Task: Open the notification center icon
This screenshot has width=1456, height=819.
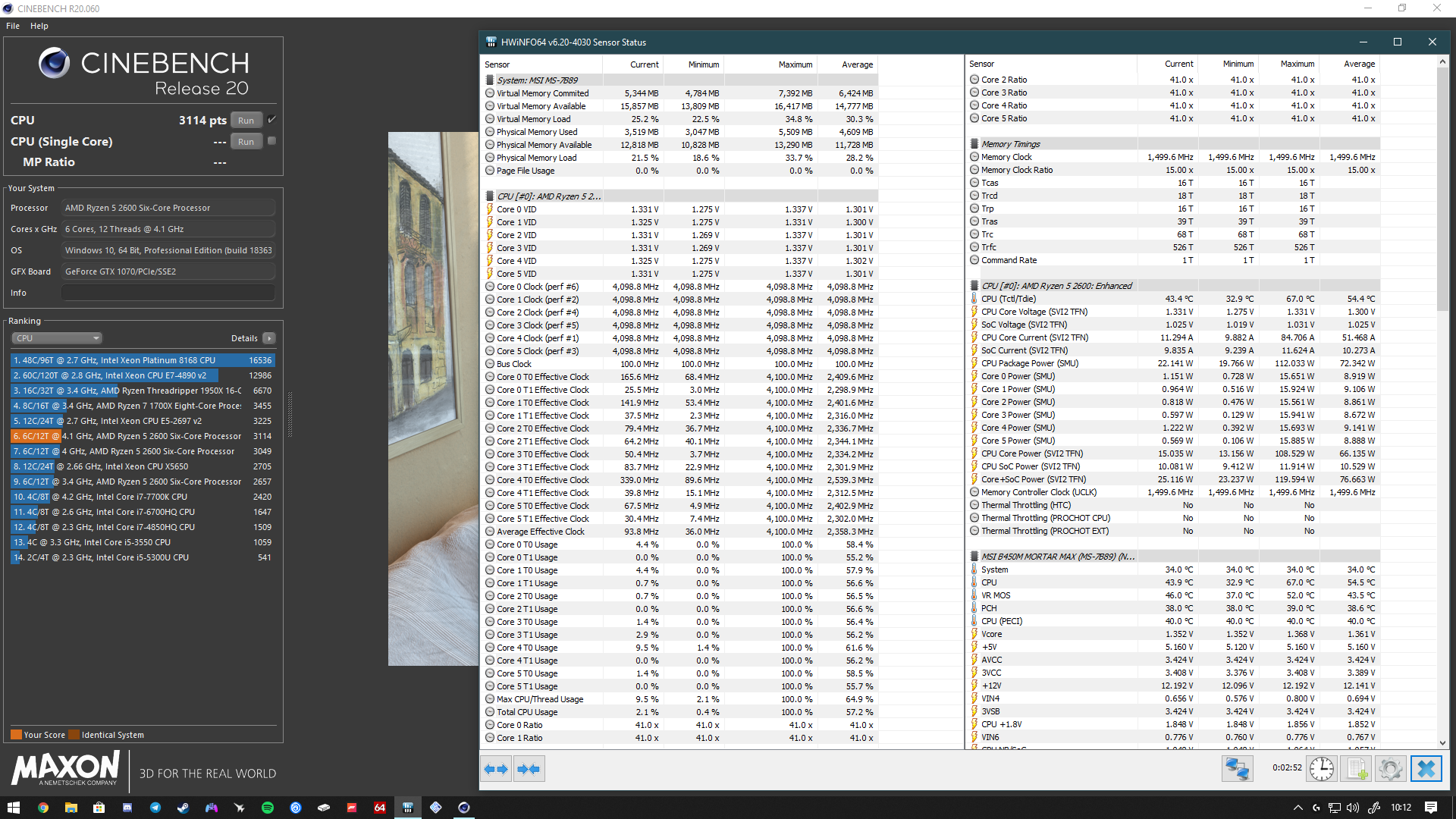Action: pos(1431,808)
